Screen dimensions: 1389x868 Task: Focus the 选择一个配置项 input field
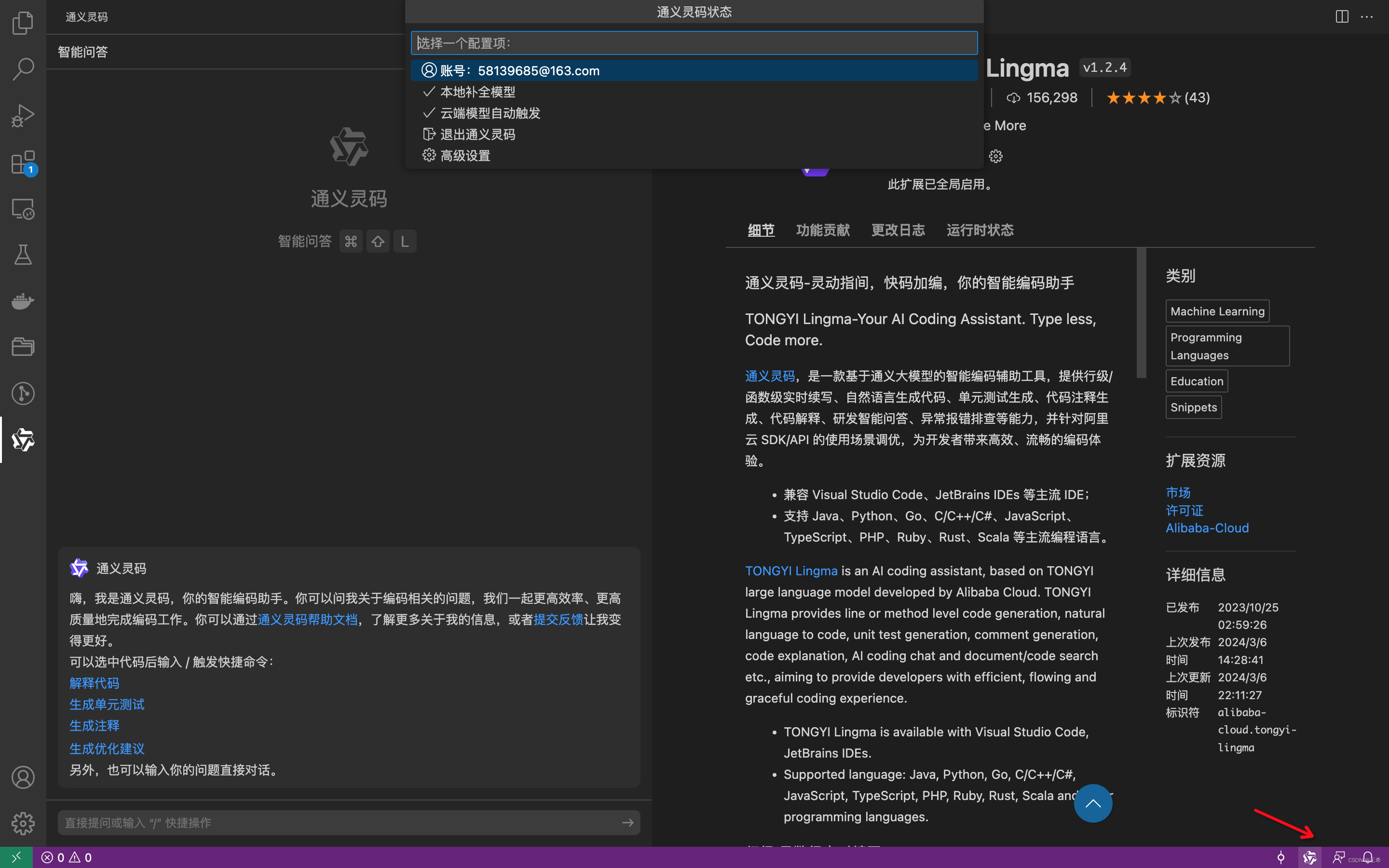pyautogui.click(x=694, y=43)
